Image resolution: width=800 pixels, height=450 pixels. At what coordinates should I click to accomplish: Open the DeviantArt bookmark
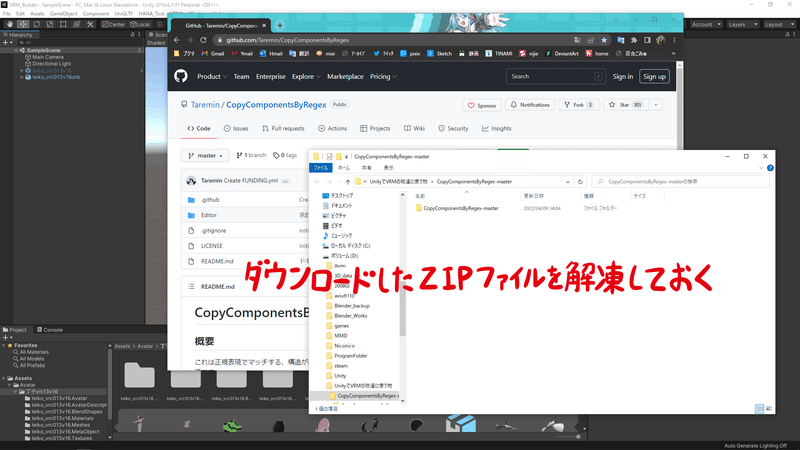click(562, 53)
